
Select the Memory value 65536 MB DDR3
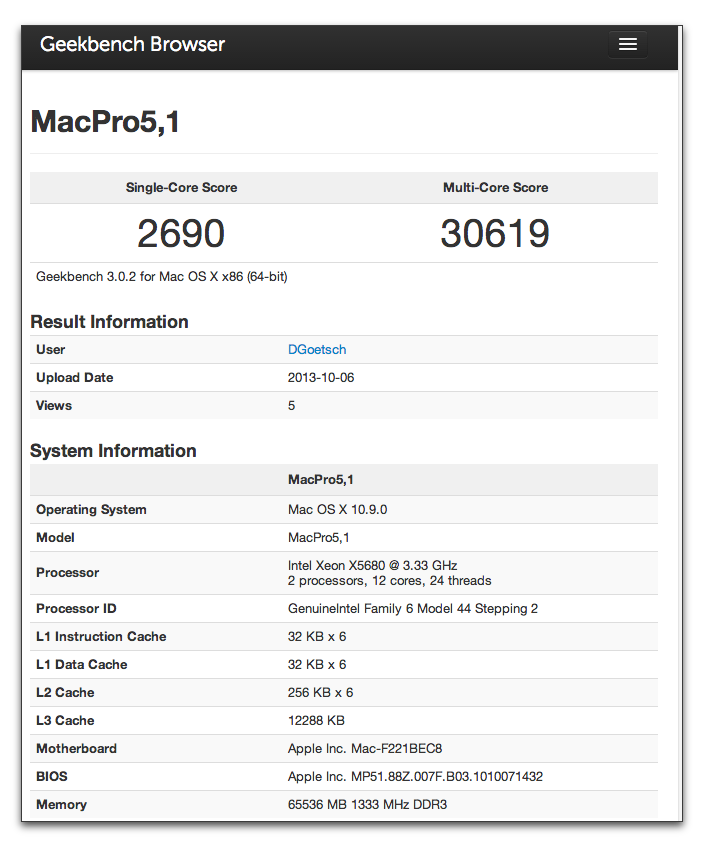[367, 805]
